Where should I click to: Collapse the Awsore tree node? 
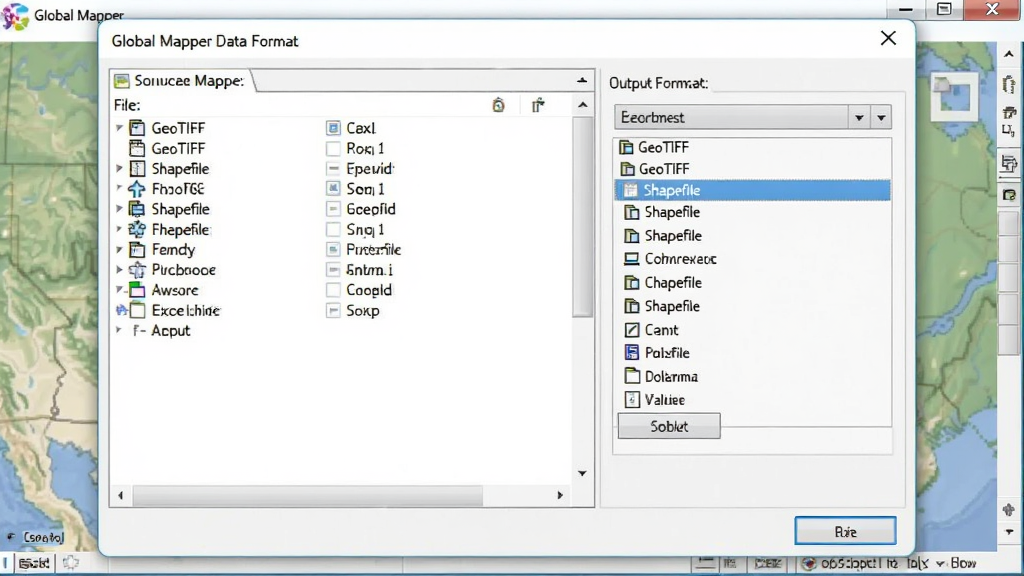point(119,289)
